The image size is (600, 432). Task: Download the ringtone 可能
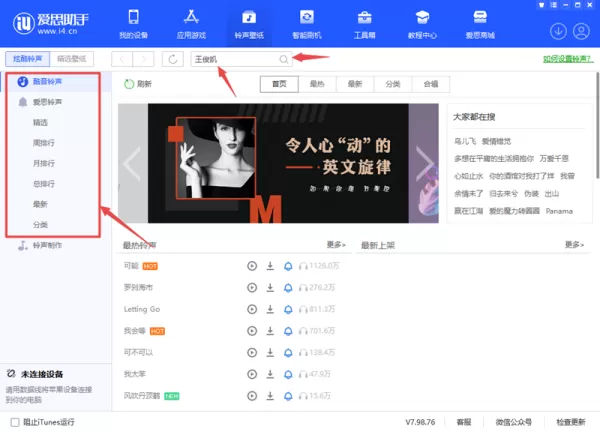pos(270,266)
